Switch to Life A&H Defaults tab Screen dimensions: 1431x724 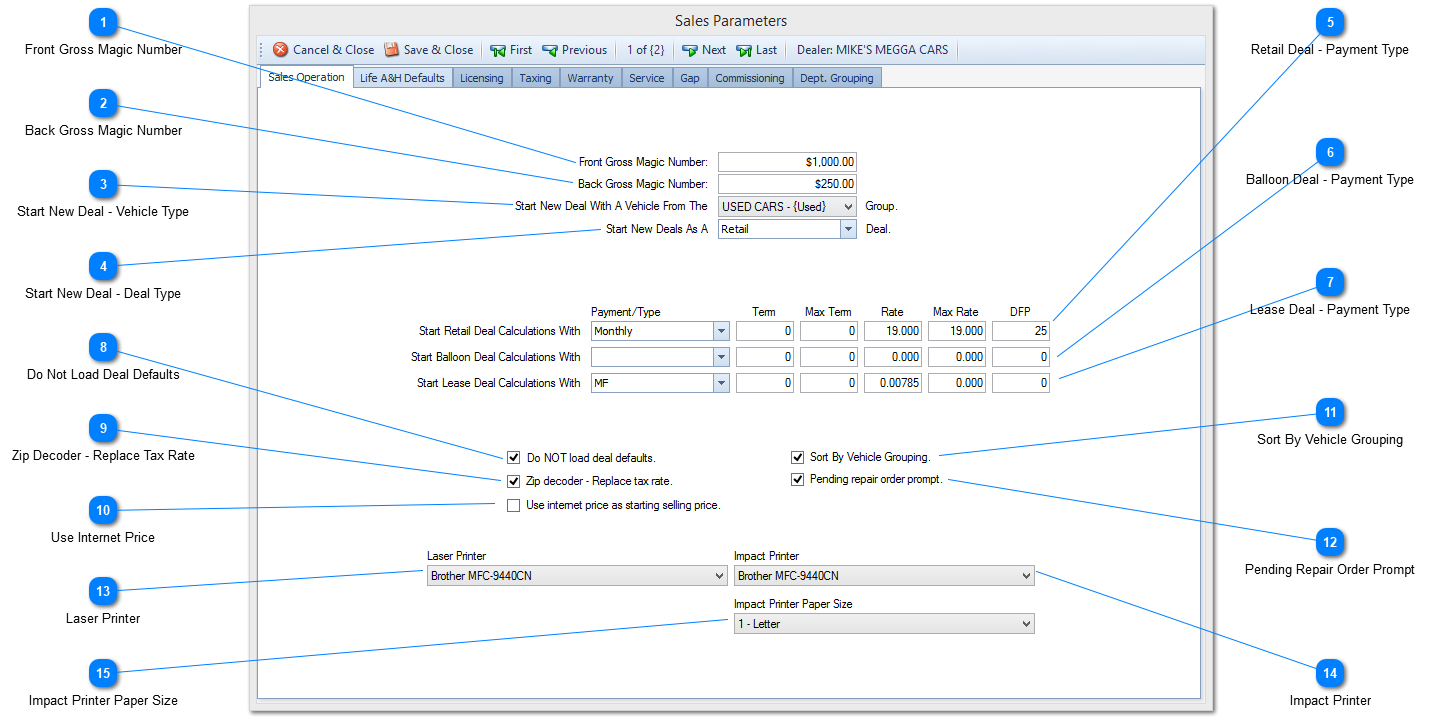(x=402, y=78)
